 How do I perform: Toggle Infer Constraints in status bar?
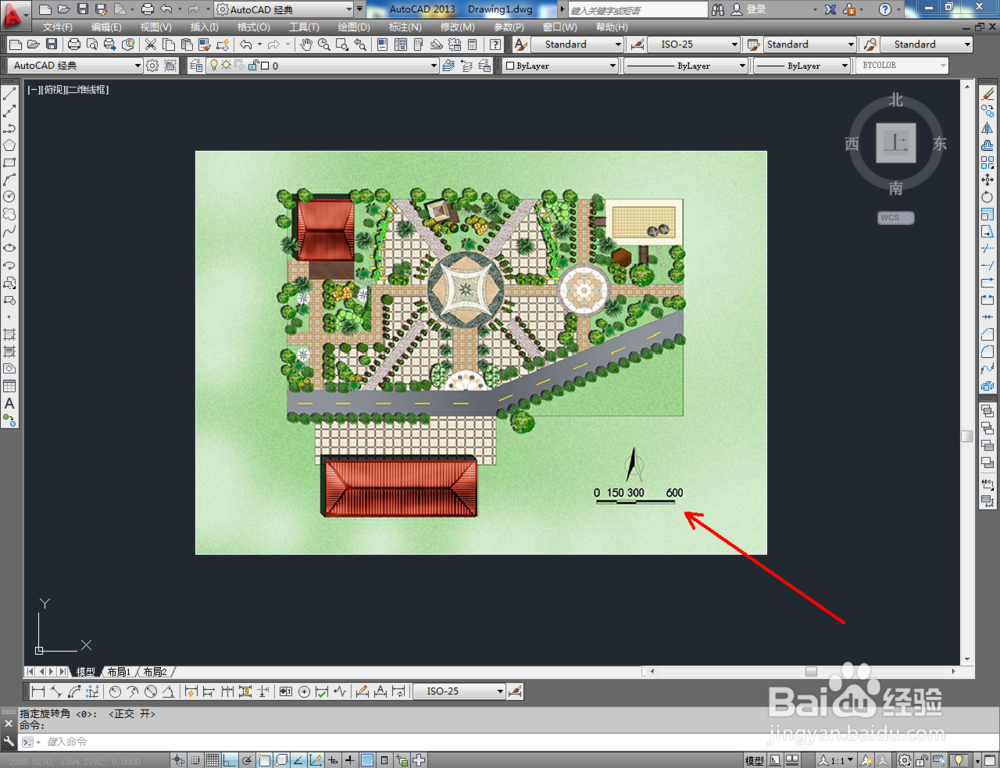(x=178, y=760)
